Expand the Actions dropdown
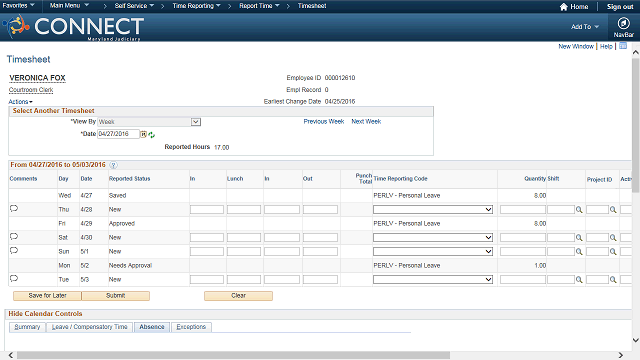The width and height of the screenshot is (640, 360). [x=20, y=102]
